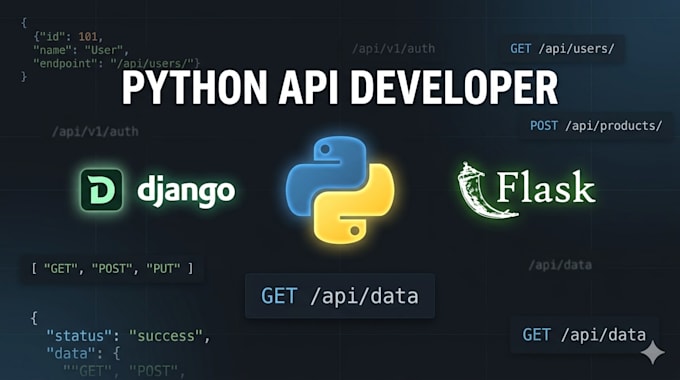Click the /api/v1/auth text beside GET /api/users/
The width and height of the screenshot is (680, 380).
[x=393, y=49]
